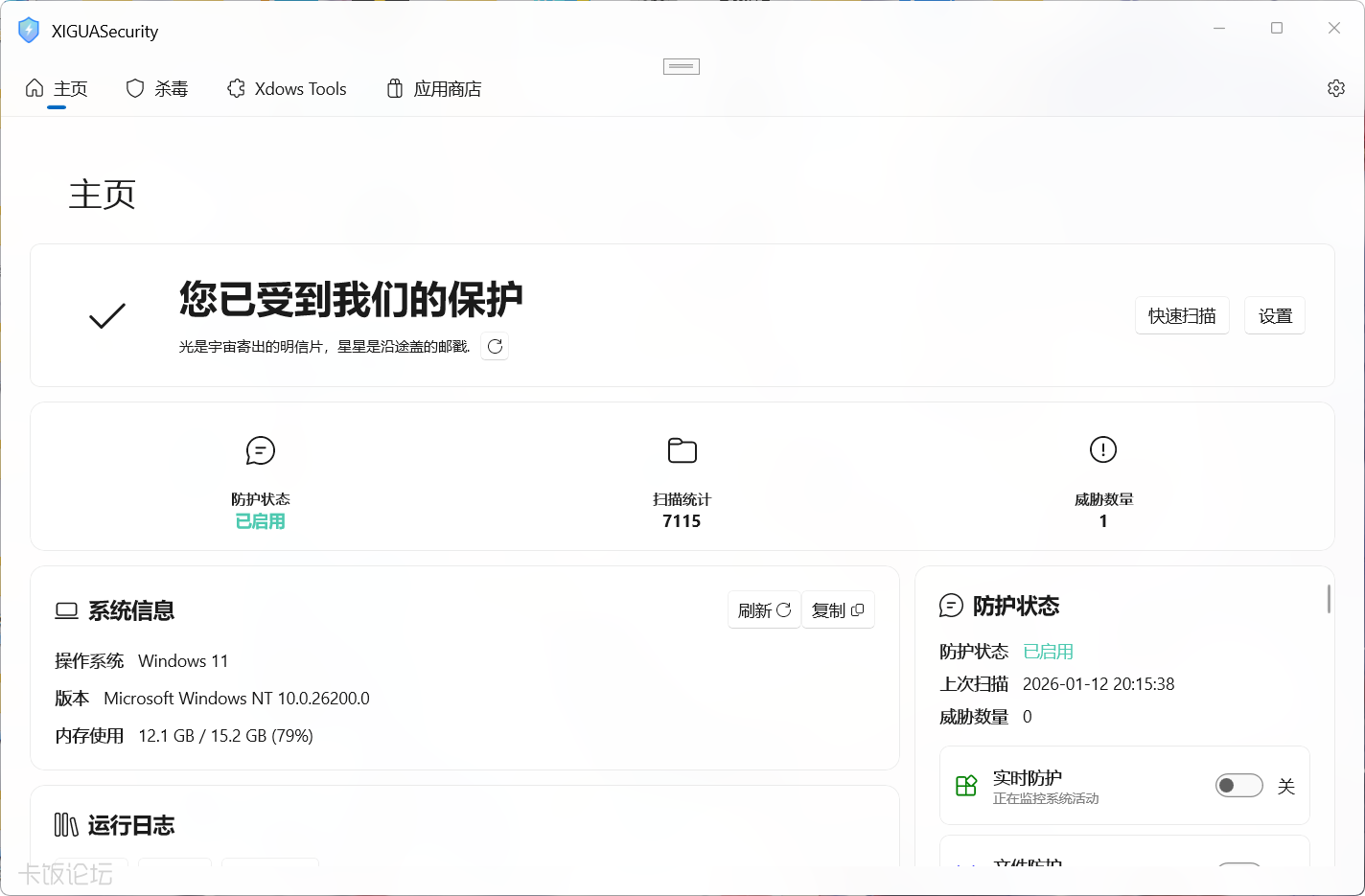Refresh the quote under the protection headline
Viewport: 1365px width, 896px height.
495,346
